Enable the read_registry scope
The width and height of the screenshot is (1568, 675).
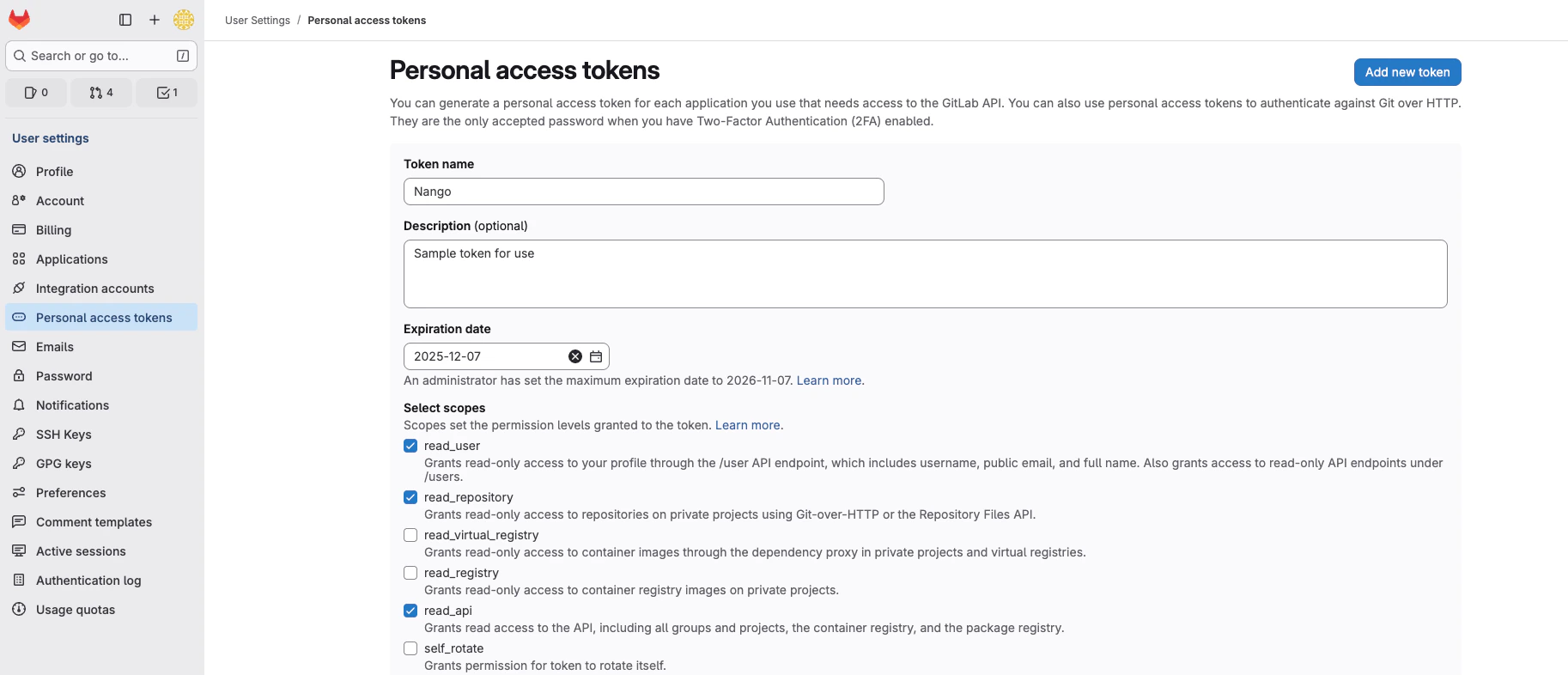[410, 573]
